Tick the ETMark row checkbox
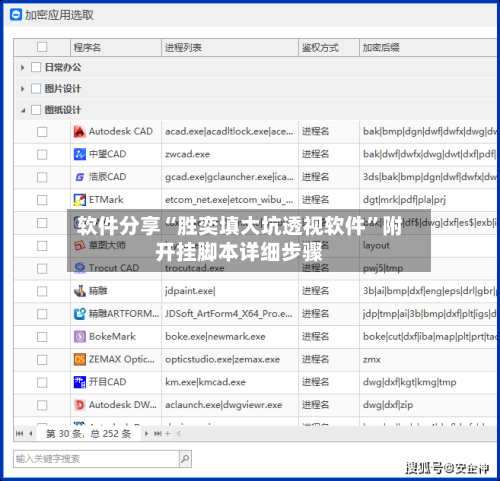The width and height of the screenshot is (500, 481). 42,200
